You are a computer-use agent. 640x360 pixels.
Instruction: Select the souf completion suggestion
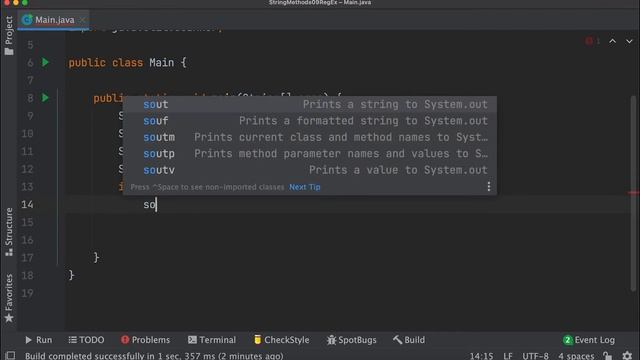tap(310, 121)
